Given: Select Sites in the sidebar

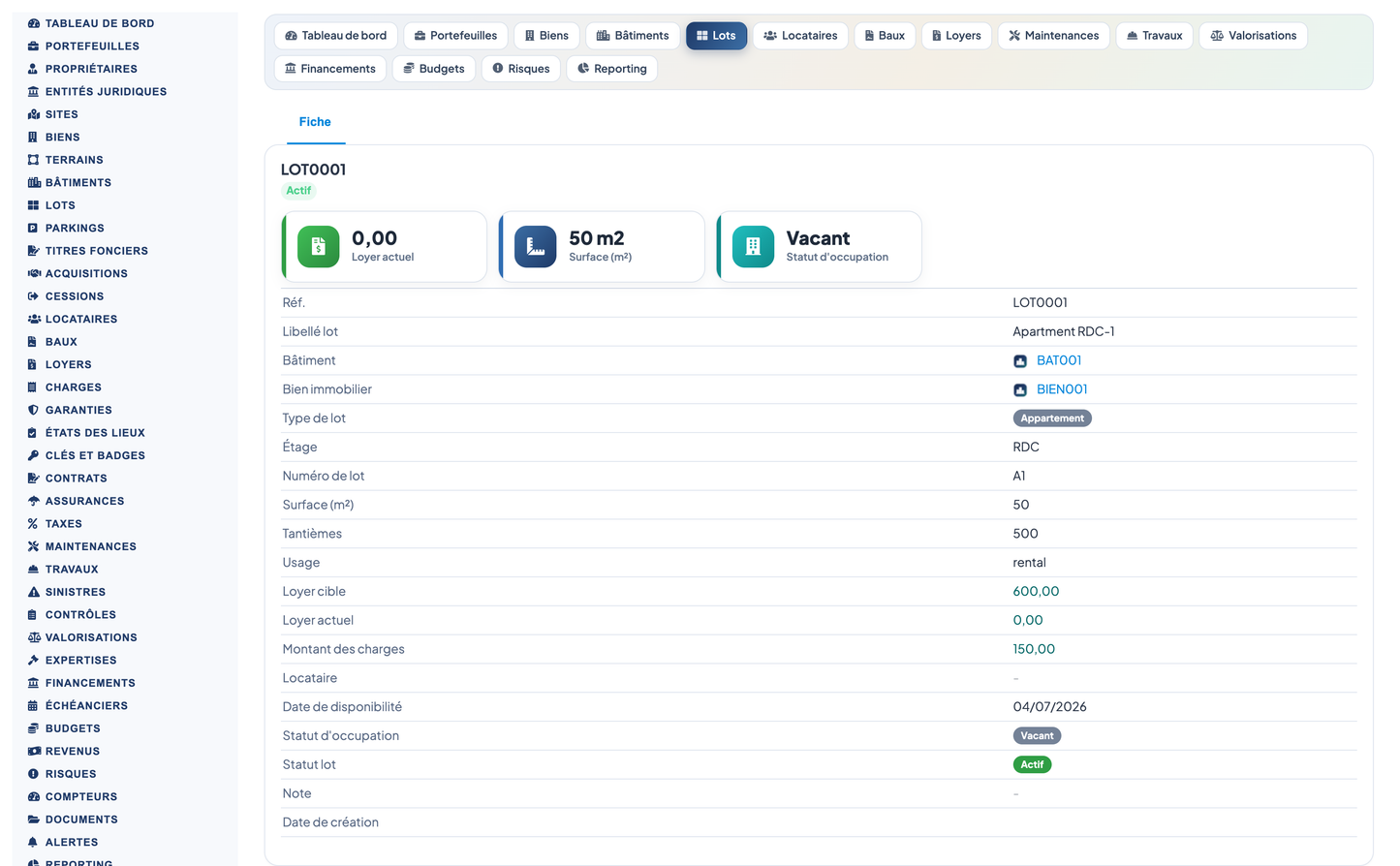Looking at the screenshot, I should [x=53, y=114].
